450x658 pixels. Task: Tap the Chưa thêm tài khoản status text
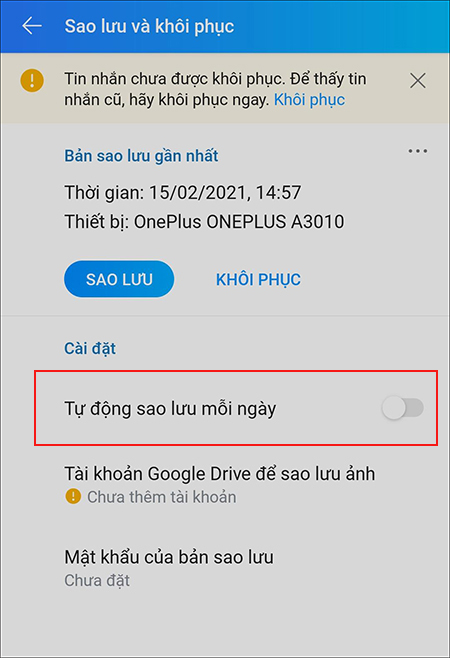tap(162, 497)
